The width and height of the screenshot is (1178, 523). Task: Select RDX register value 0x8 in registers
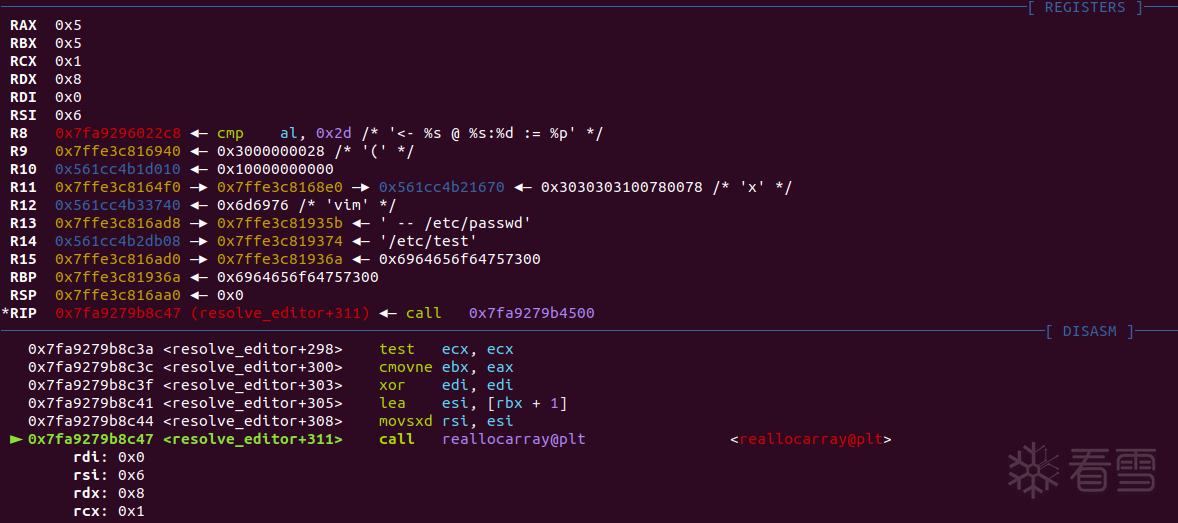[68, 80]
